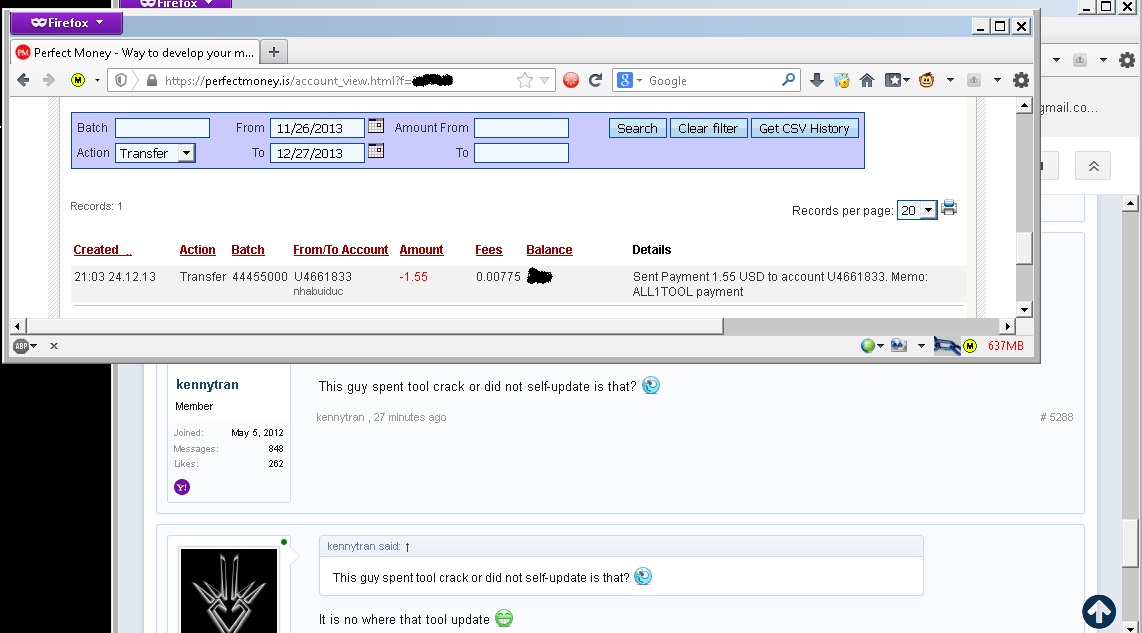Click the Batch input field
Image resolution: width=1142 pixels, height=633 pixels.
(162, 128)
